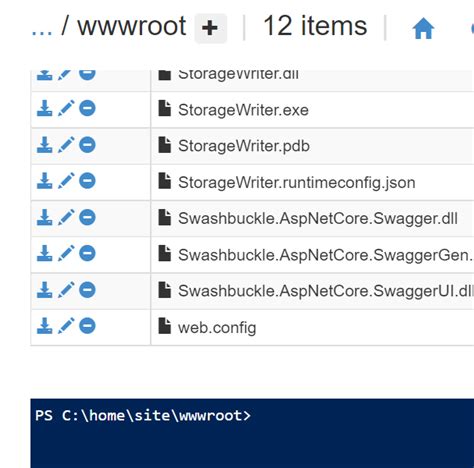This screenshot has width=474, height=468.
Task: Delete web.config file
Action: click(87, 326)
